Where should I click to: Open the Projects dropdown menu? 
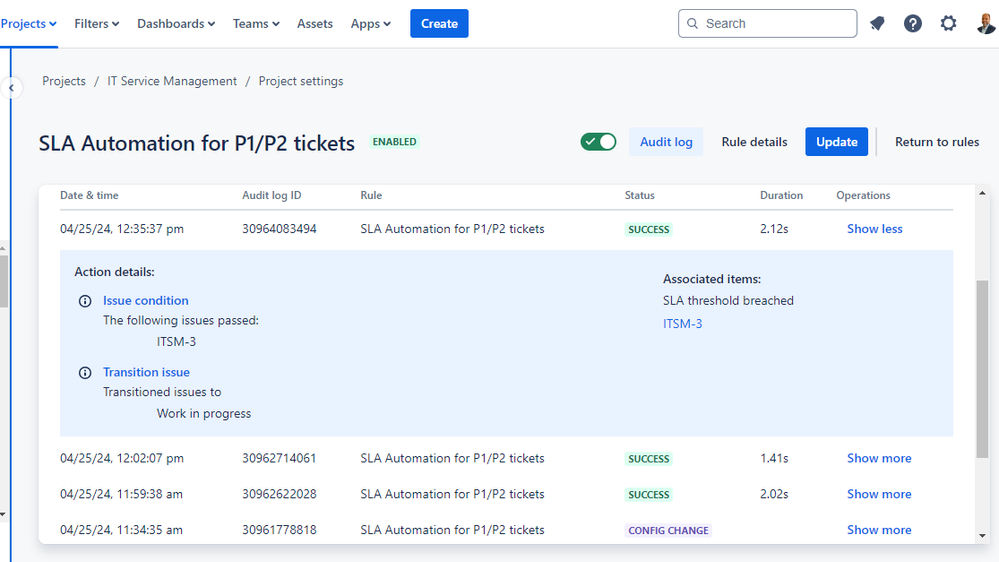[29, 23]
